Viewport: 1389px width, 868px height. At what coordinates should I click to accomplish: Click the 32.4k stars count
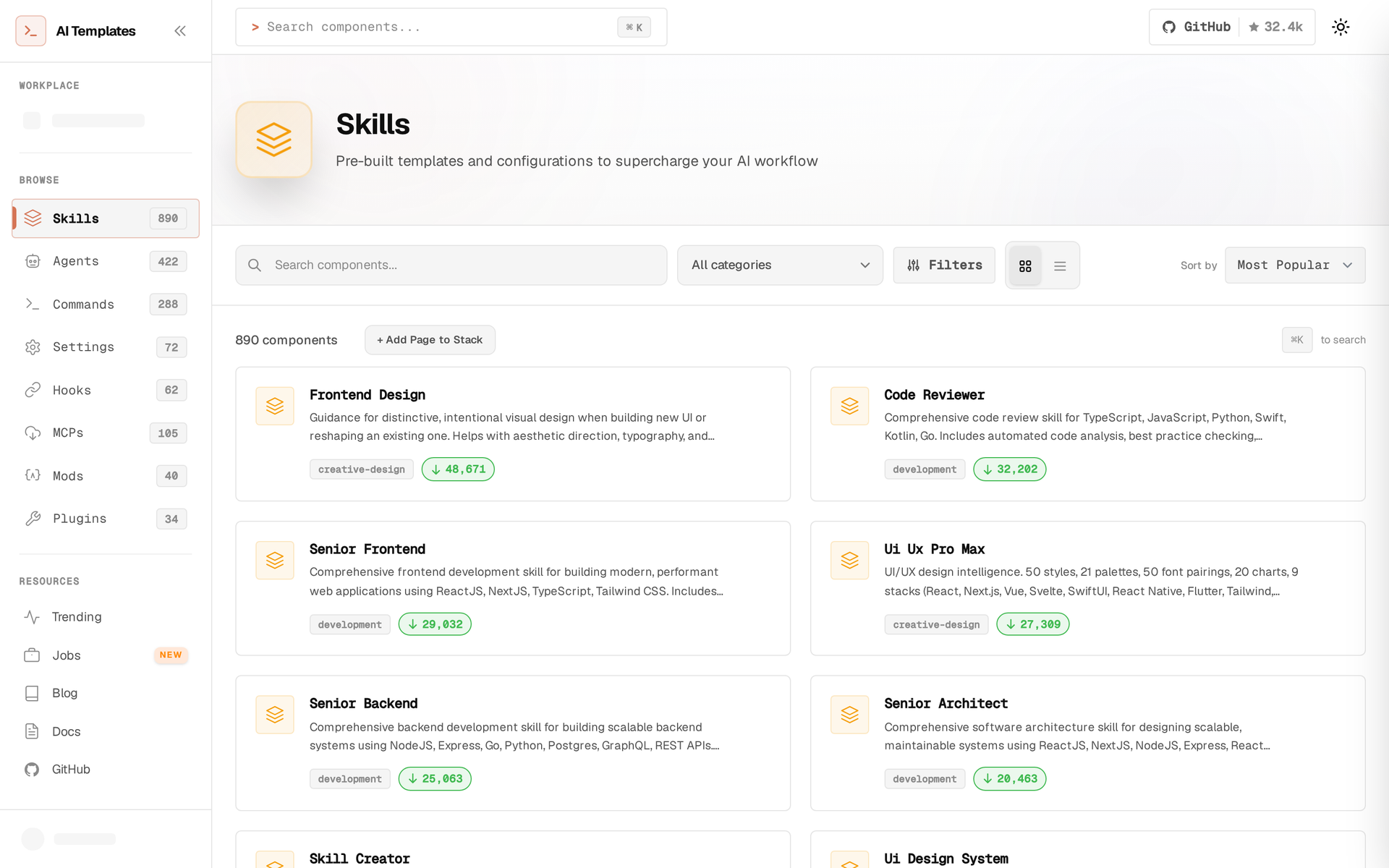[x=1276, y=27]
